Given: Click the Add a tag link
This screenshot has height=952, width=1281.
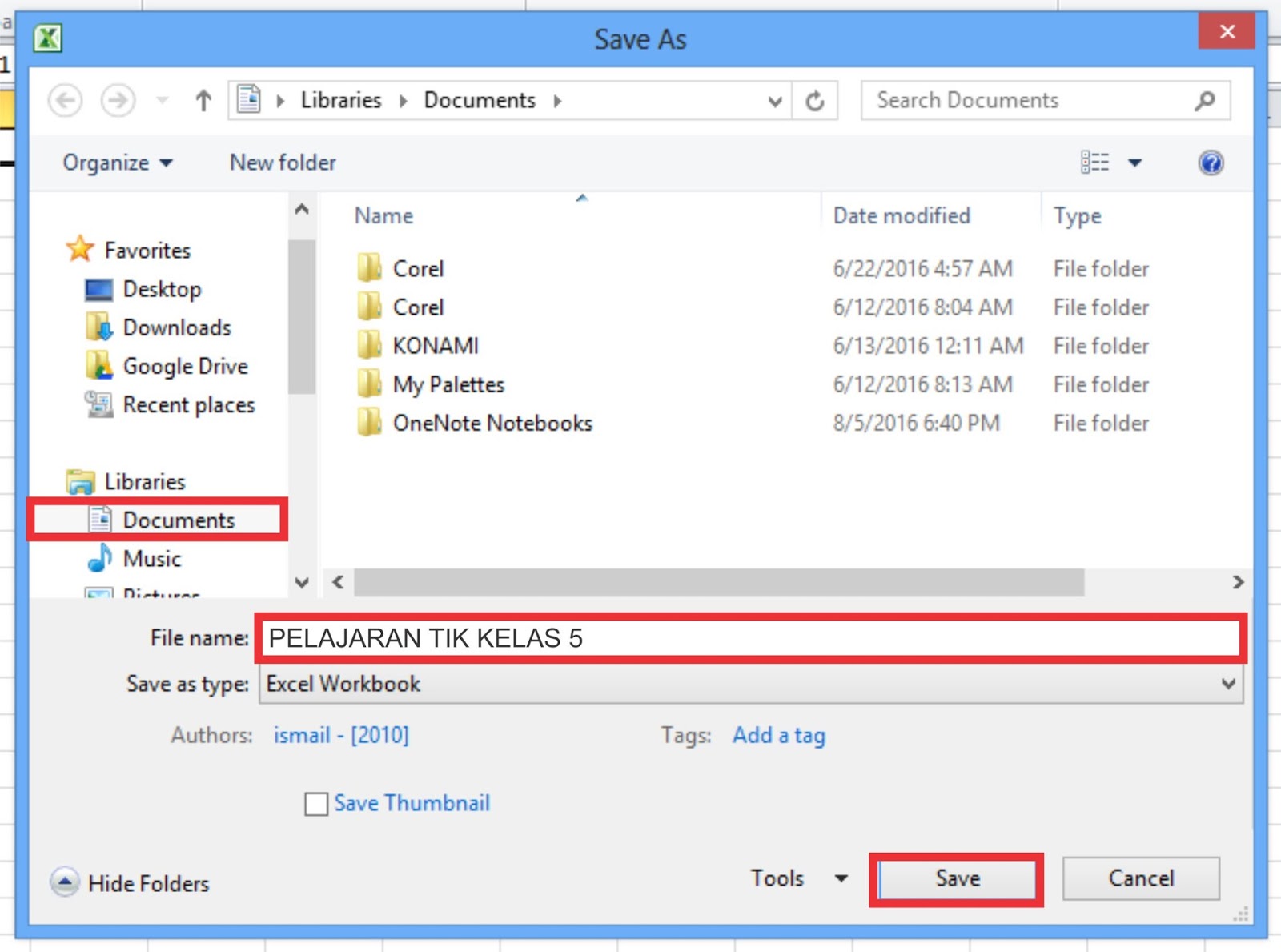Looking at the screenshot, I should [779, 735].
